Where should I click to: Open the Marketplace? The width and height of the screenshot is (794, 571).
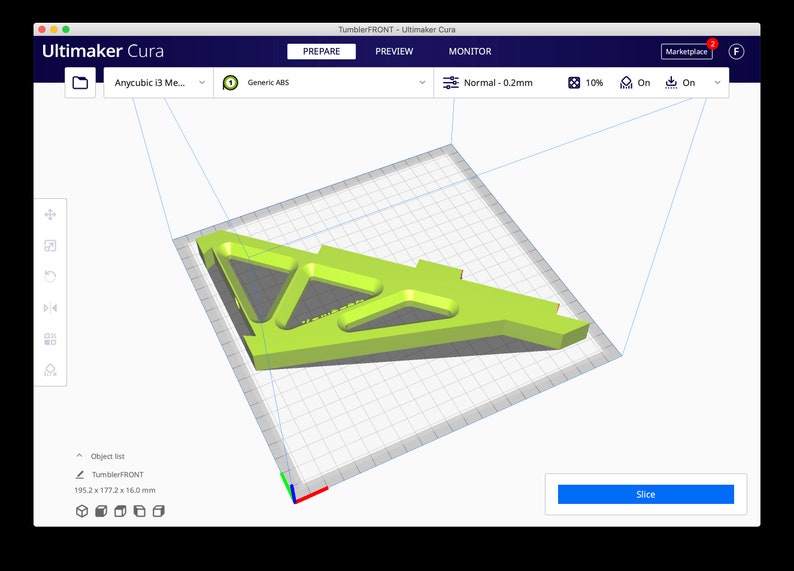(686, 52)
